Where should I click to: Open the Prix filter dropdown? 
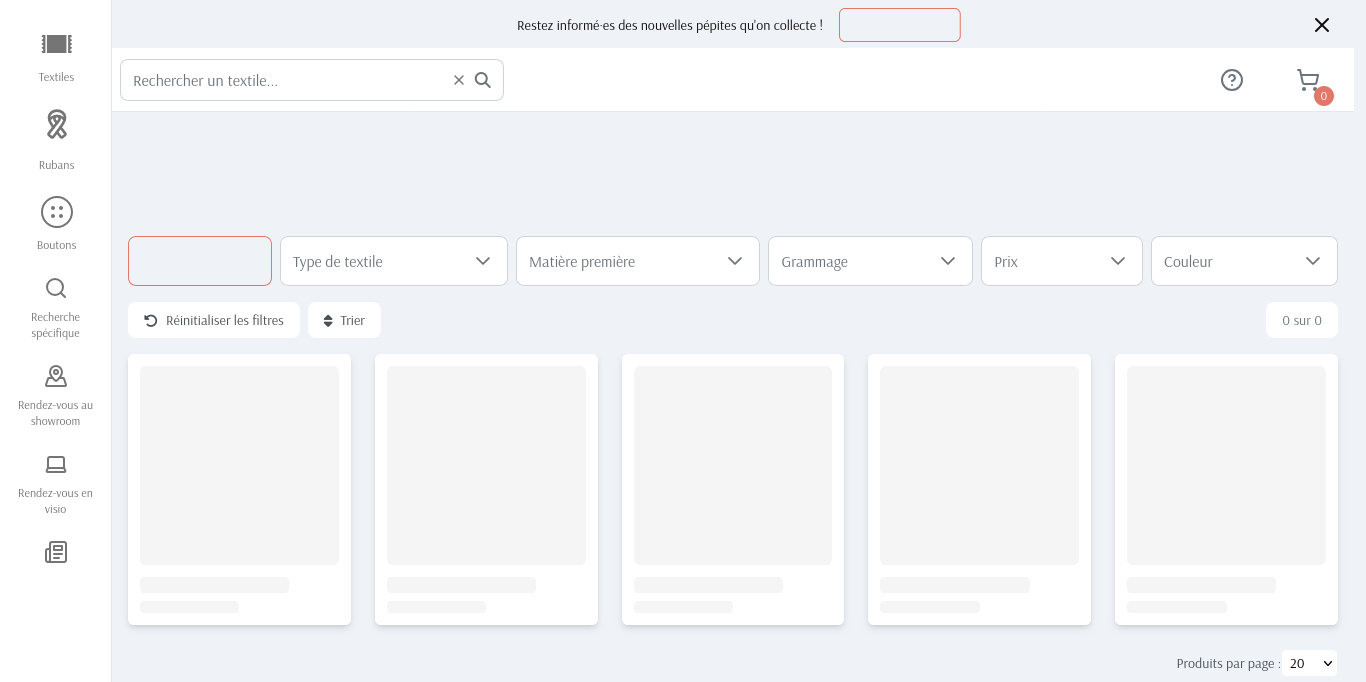click(1061, 261)
